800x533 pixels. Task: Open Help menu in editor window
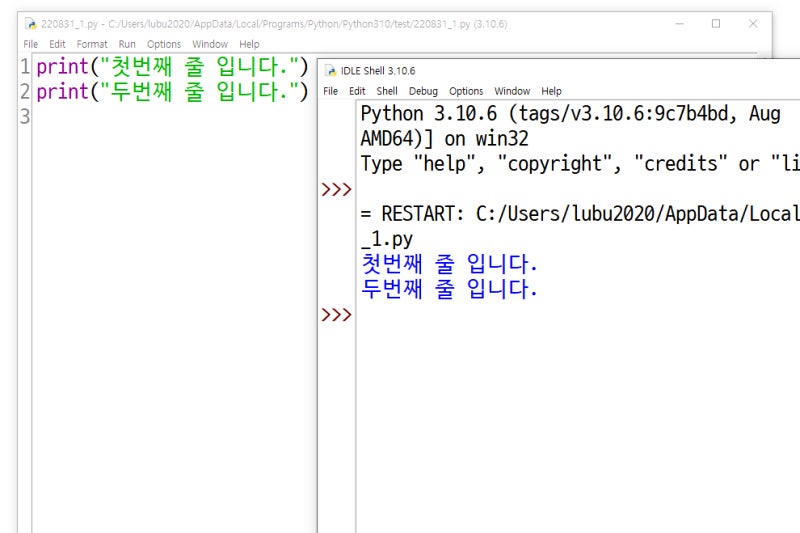249,44
